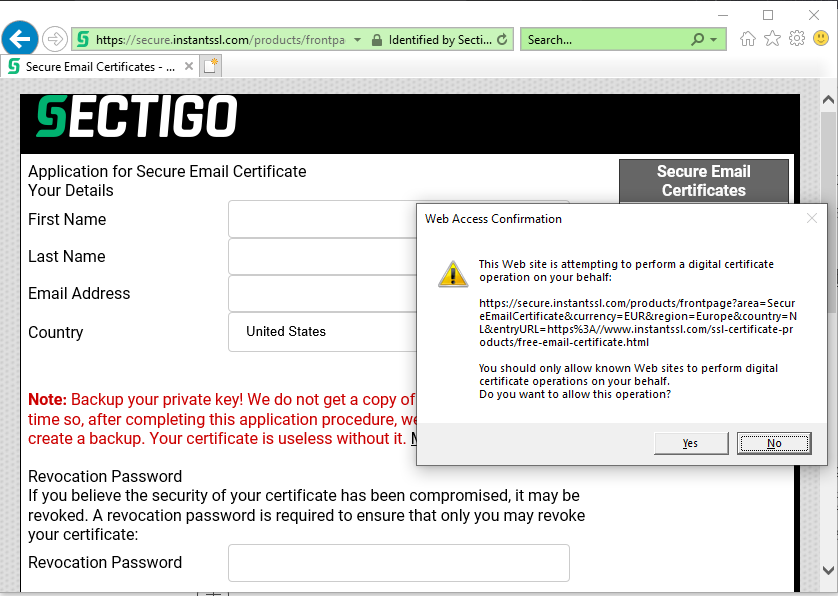Go back using the browser back arrow

[x=20, y=39]
